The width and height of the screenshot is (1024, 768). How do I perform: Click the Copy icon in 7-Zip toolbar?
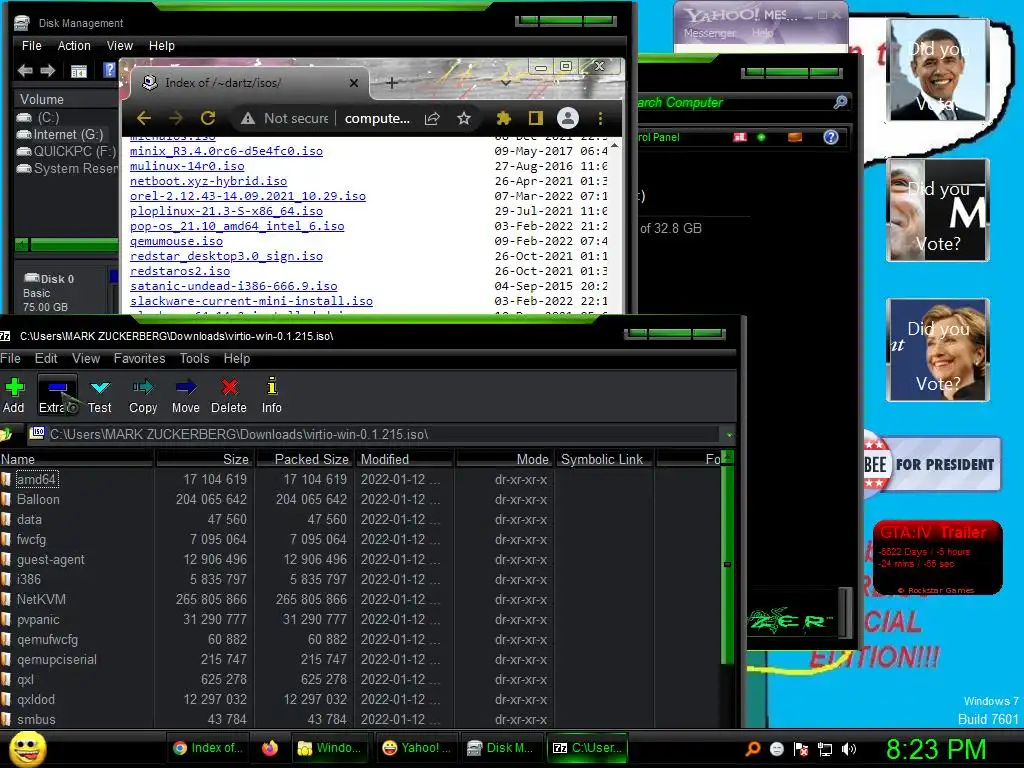click(143, 395)
